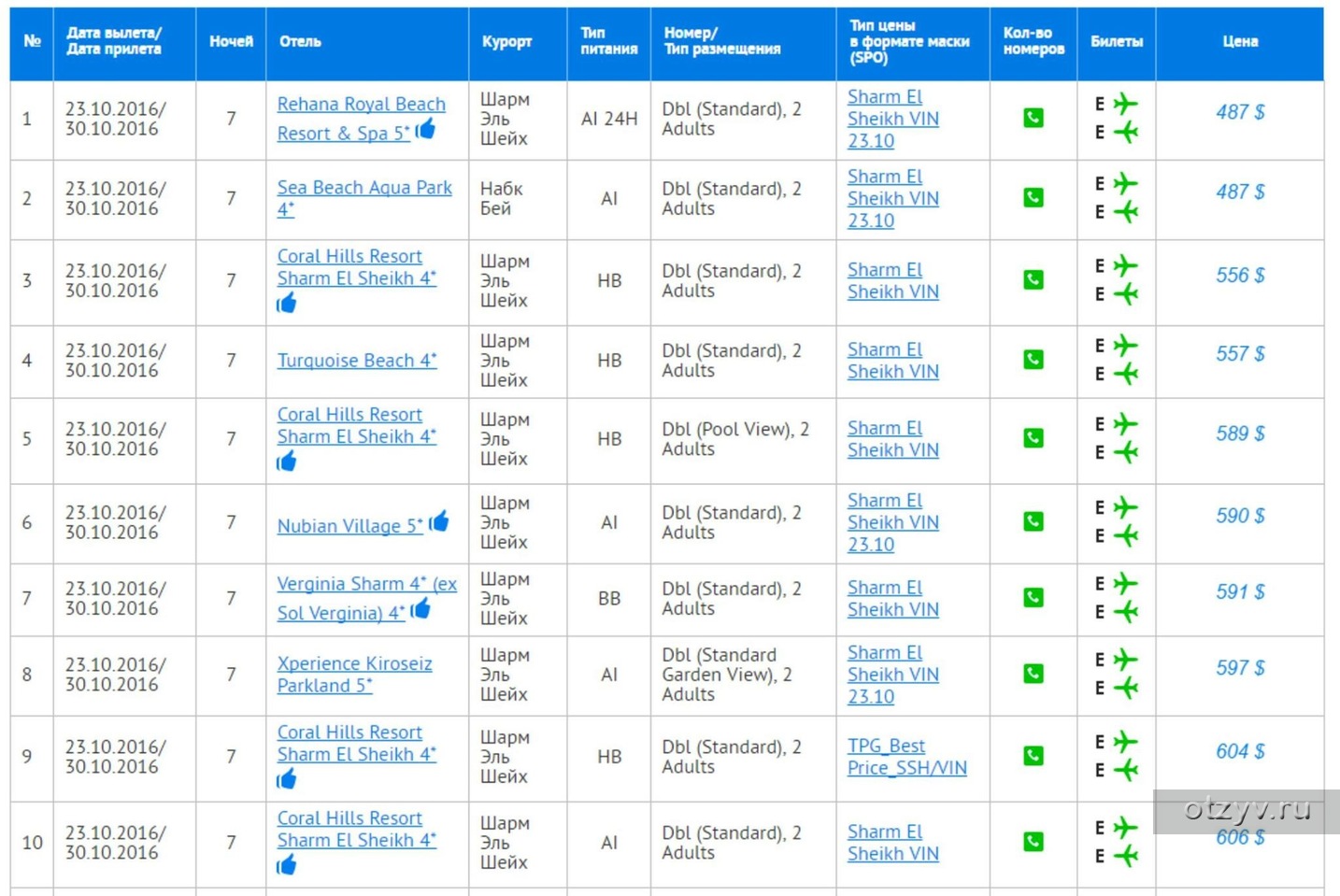Click thumbs-up icon next to Nubian Village

438,520
